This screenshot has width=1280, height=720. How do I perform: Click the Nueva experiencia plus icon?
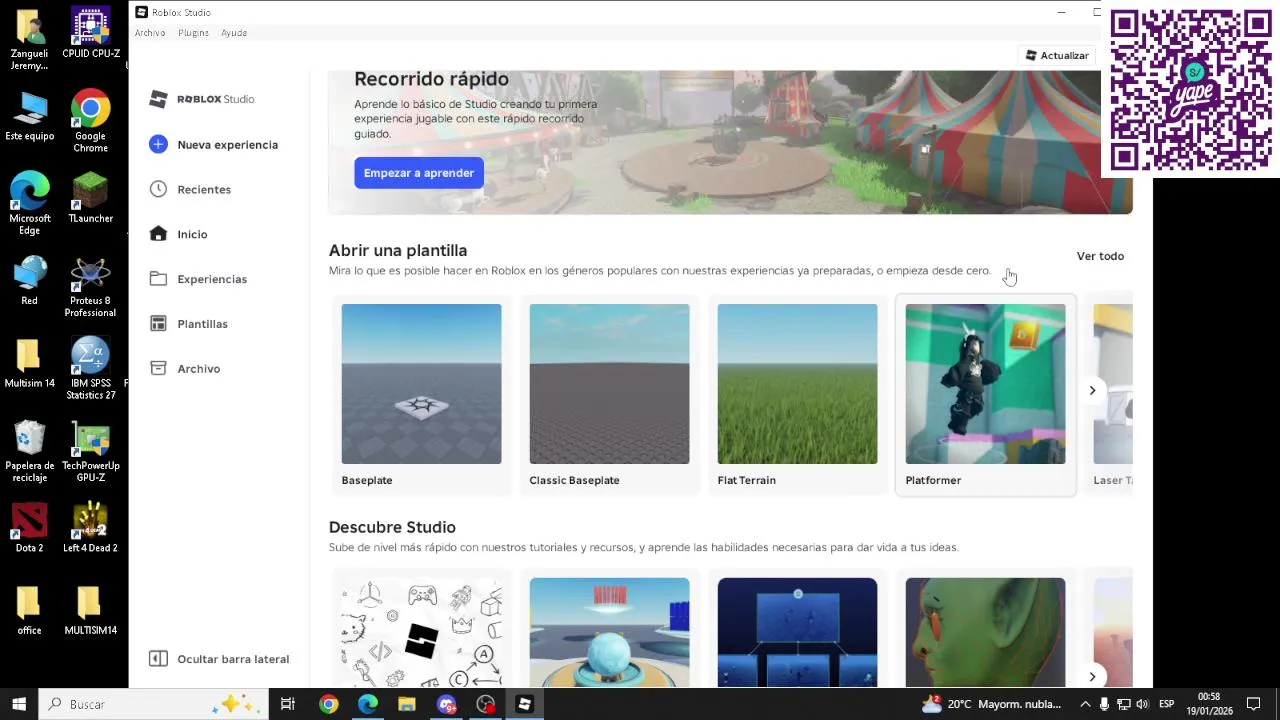(x=158, y=144)
